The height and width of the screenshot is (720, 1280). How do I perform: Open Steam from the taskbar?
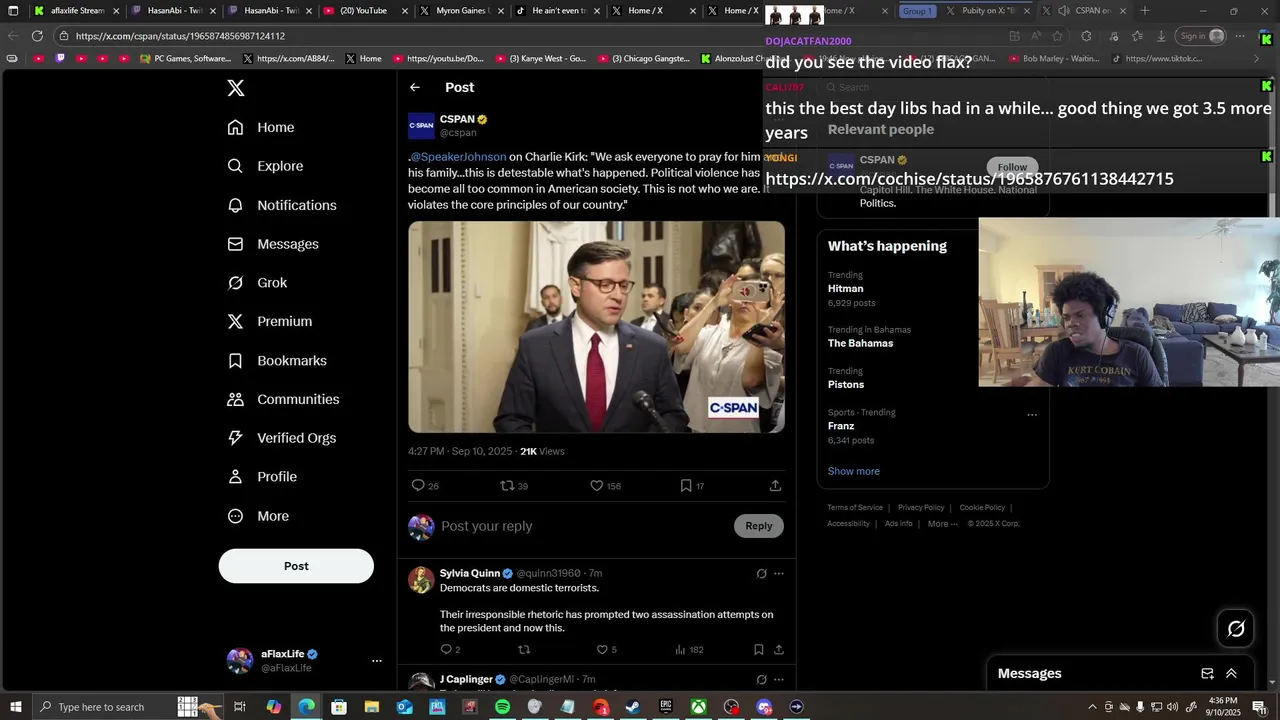633,707
